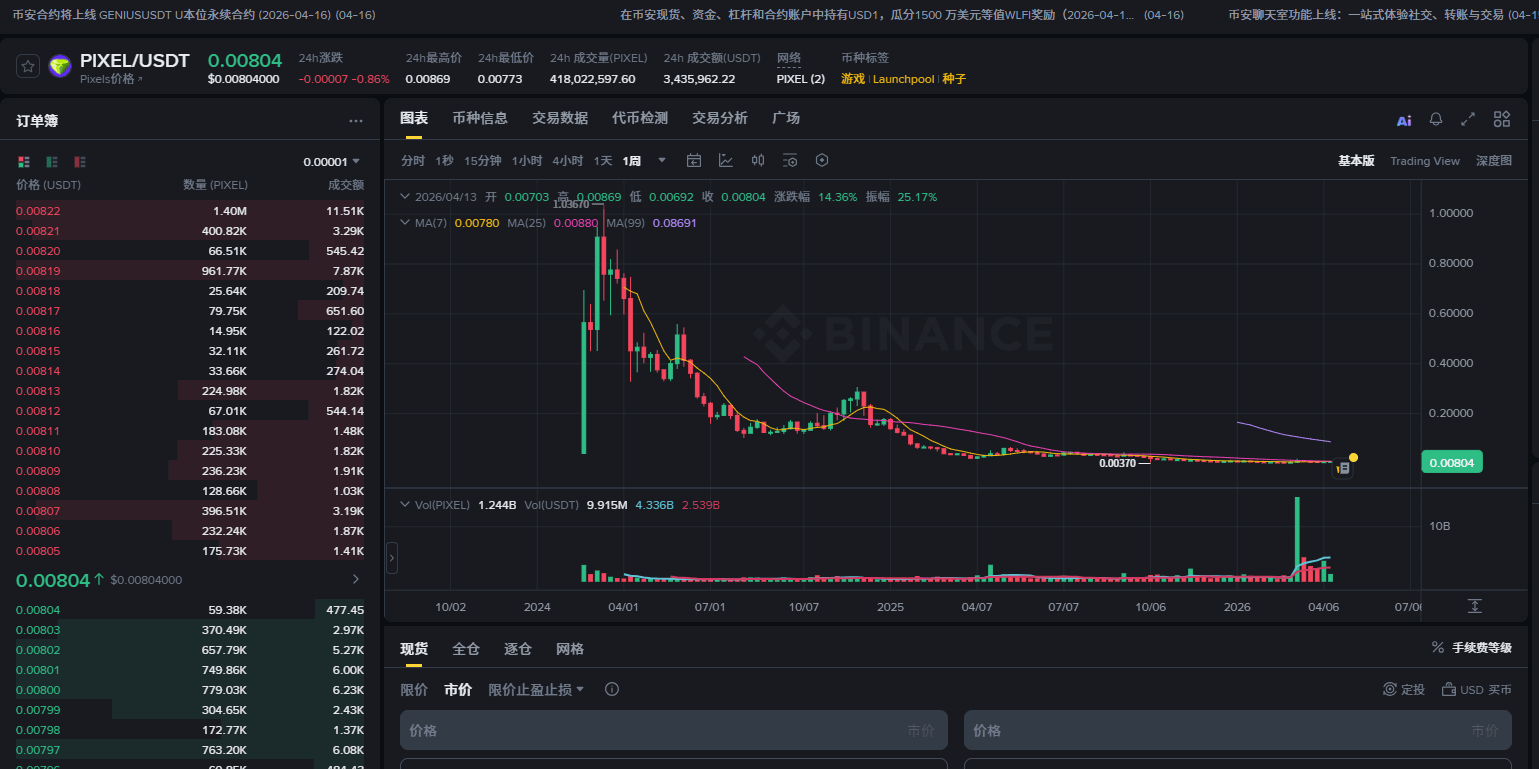Click the Launchpool coin tag
The width and height of the screenshot is (1539, 769).
tap(903, 79)
